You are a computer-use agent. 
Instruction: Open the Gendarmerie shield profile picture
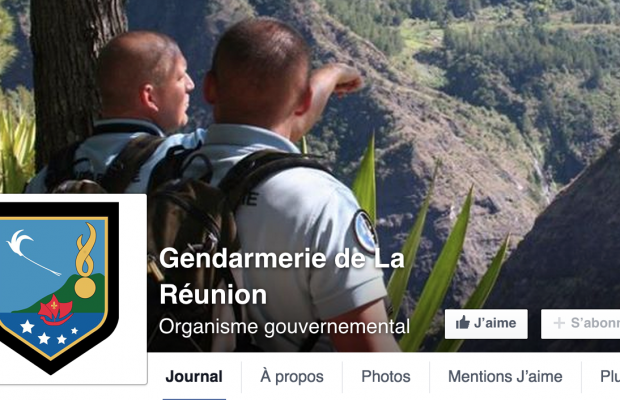pyautogui.click(x=58, y=288)
